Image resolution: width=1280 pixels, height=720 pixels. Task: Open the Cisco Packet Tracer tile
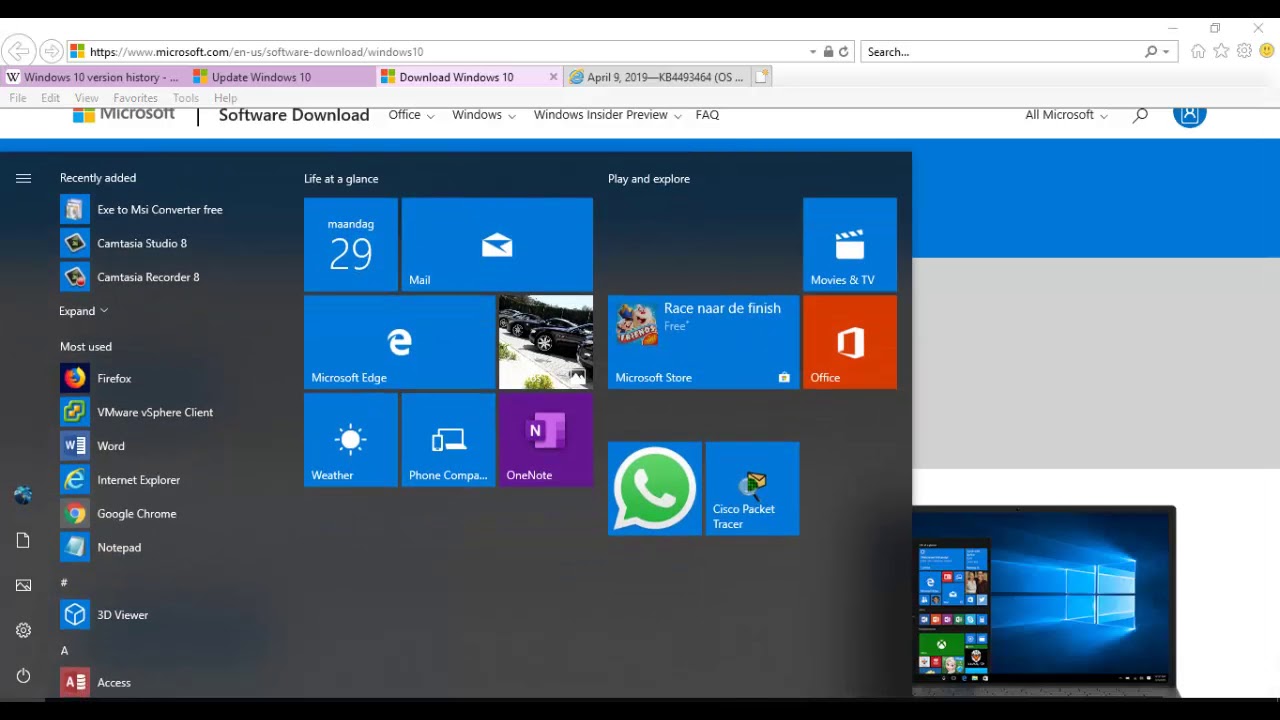coord(752,489)
